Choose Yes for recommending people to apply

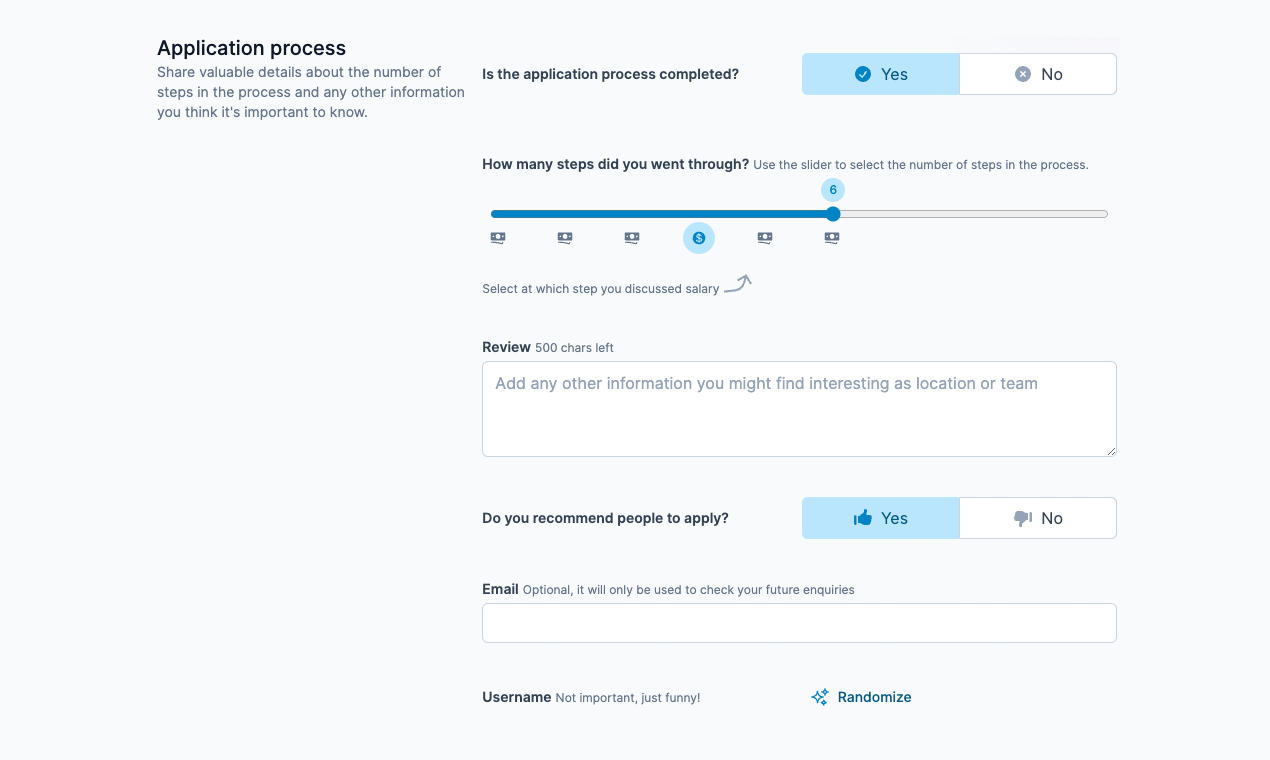tap(881, 518)
